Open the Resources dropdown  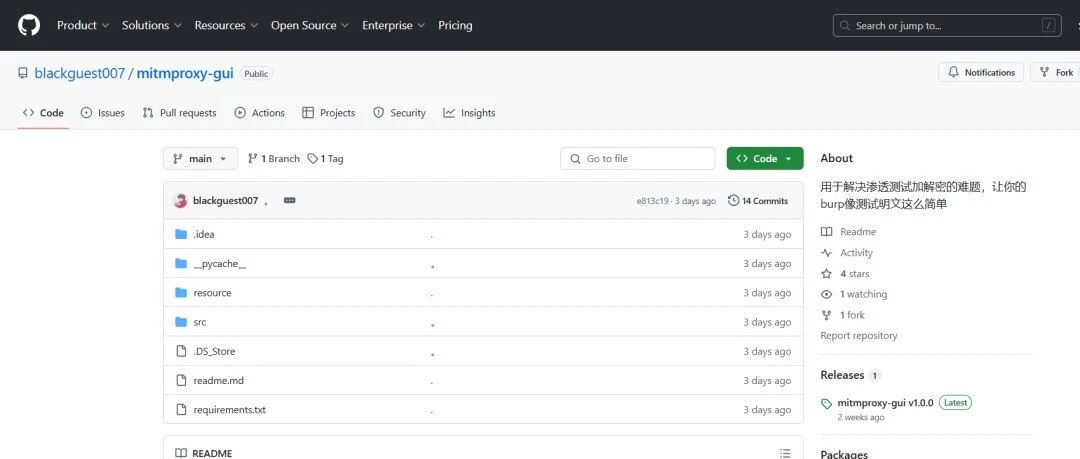click(x=226, y=26)
